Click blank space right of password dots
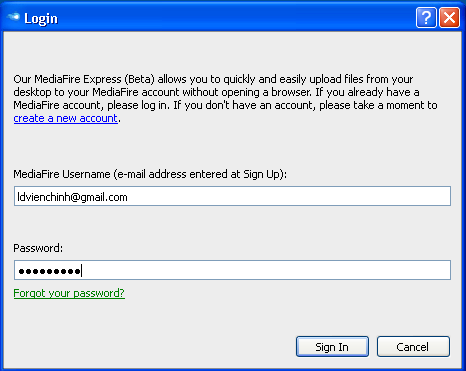The width and height of the screenshot is (466, 371). tap(267, 270)
